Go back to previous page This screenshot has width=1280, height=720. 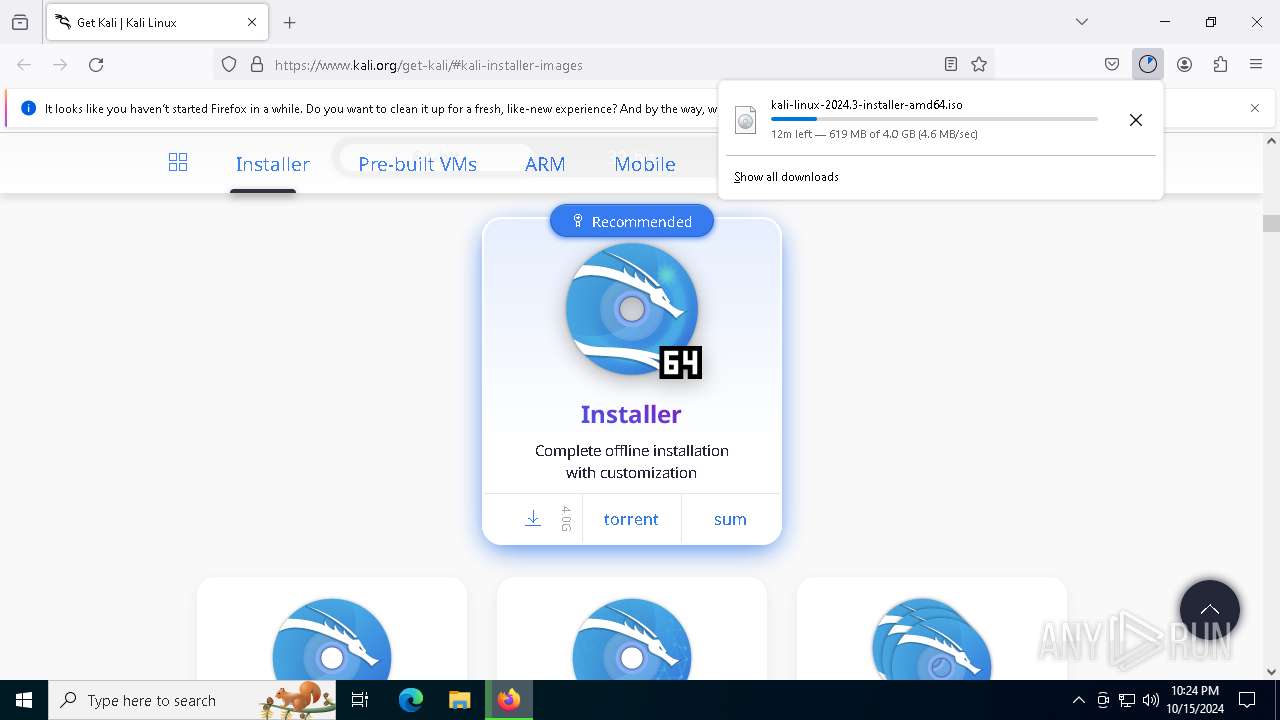(24, 65)
